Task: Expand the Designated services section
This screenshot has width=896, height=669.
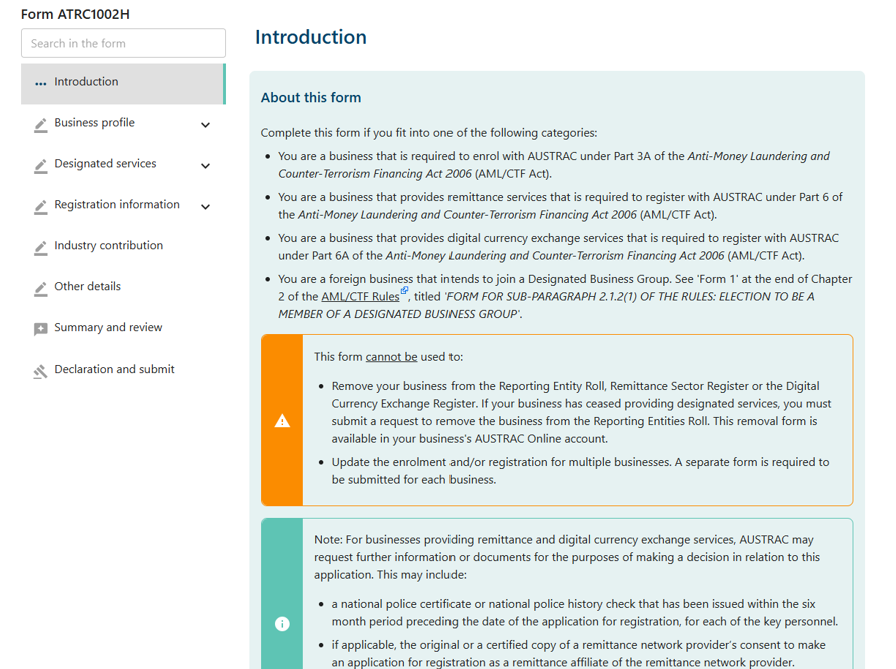Action: pos(205,165)
